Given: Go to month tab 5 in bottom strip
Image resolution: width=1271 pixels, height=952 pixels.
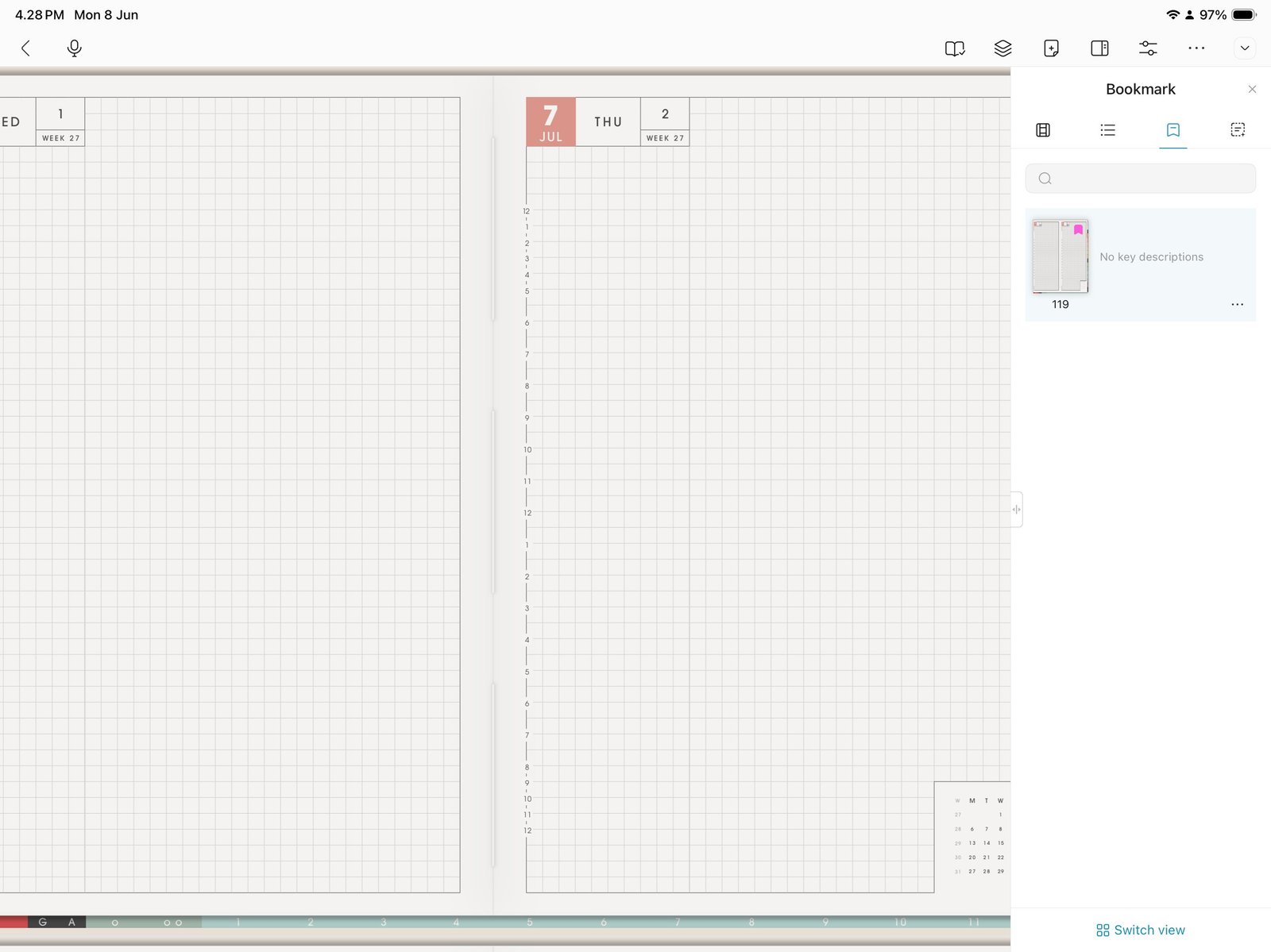Looking at the screenshot, I should (x=530, y=922).
